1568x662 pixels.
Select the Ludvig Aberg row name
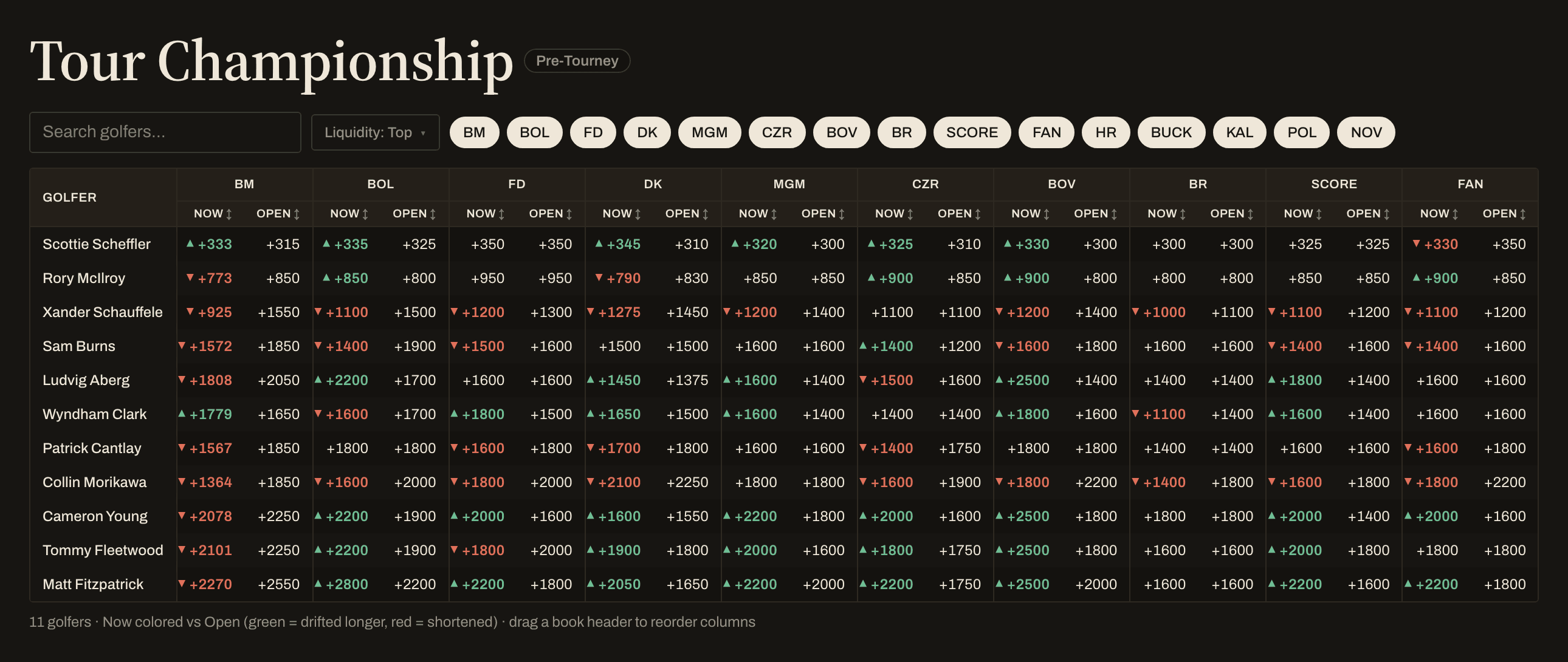(x=86, y=380)
